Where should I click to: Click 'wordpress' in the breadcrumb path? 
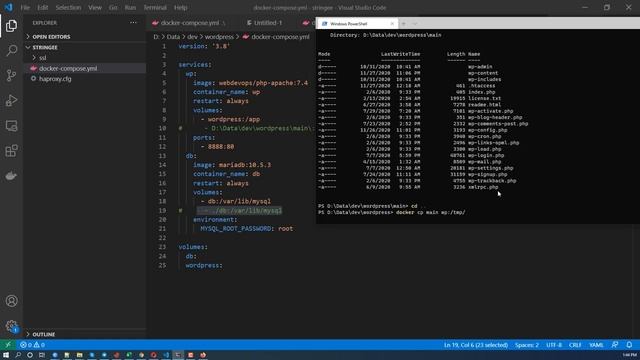tap(219, 37)
